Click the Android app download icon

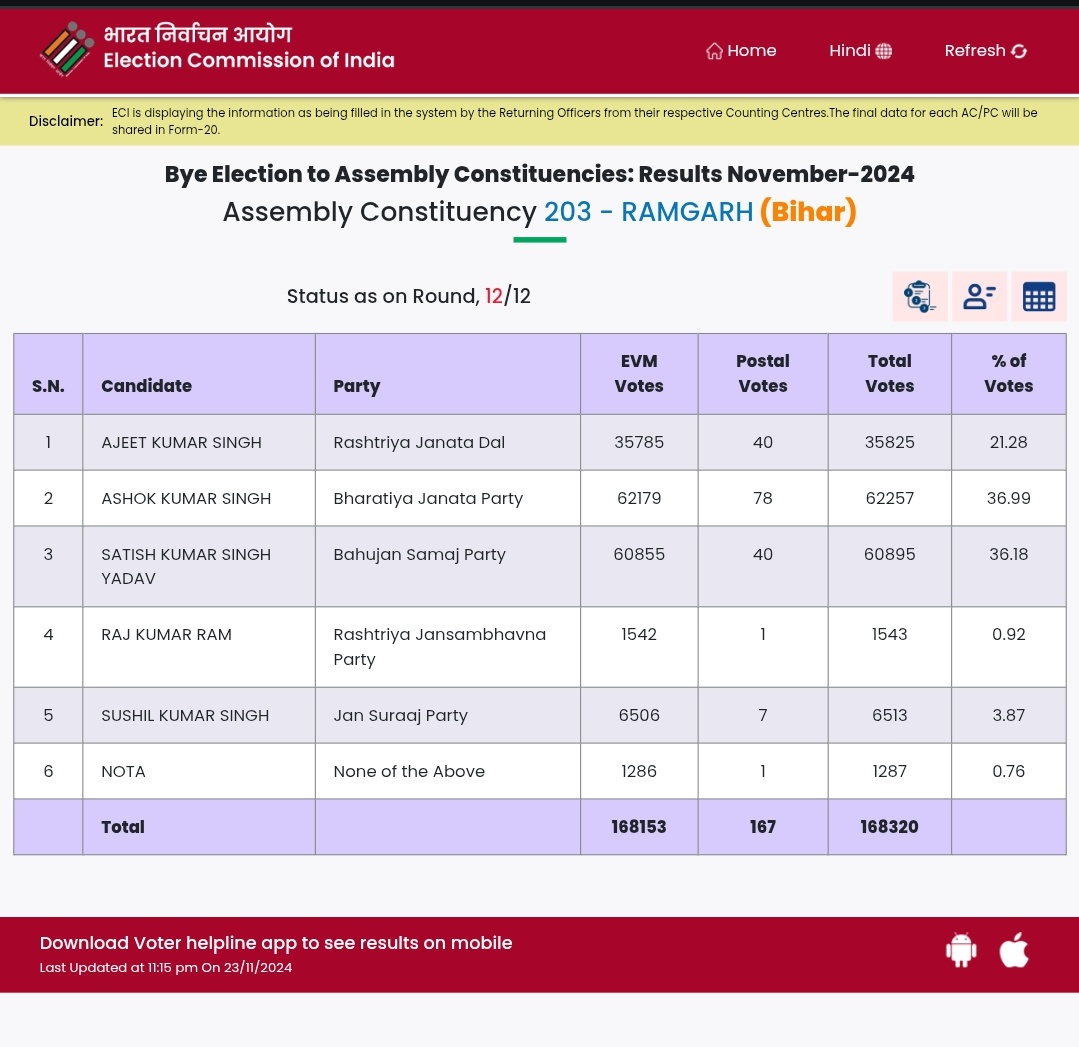(961, 950)
